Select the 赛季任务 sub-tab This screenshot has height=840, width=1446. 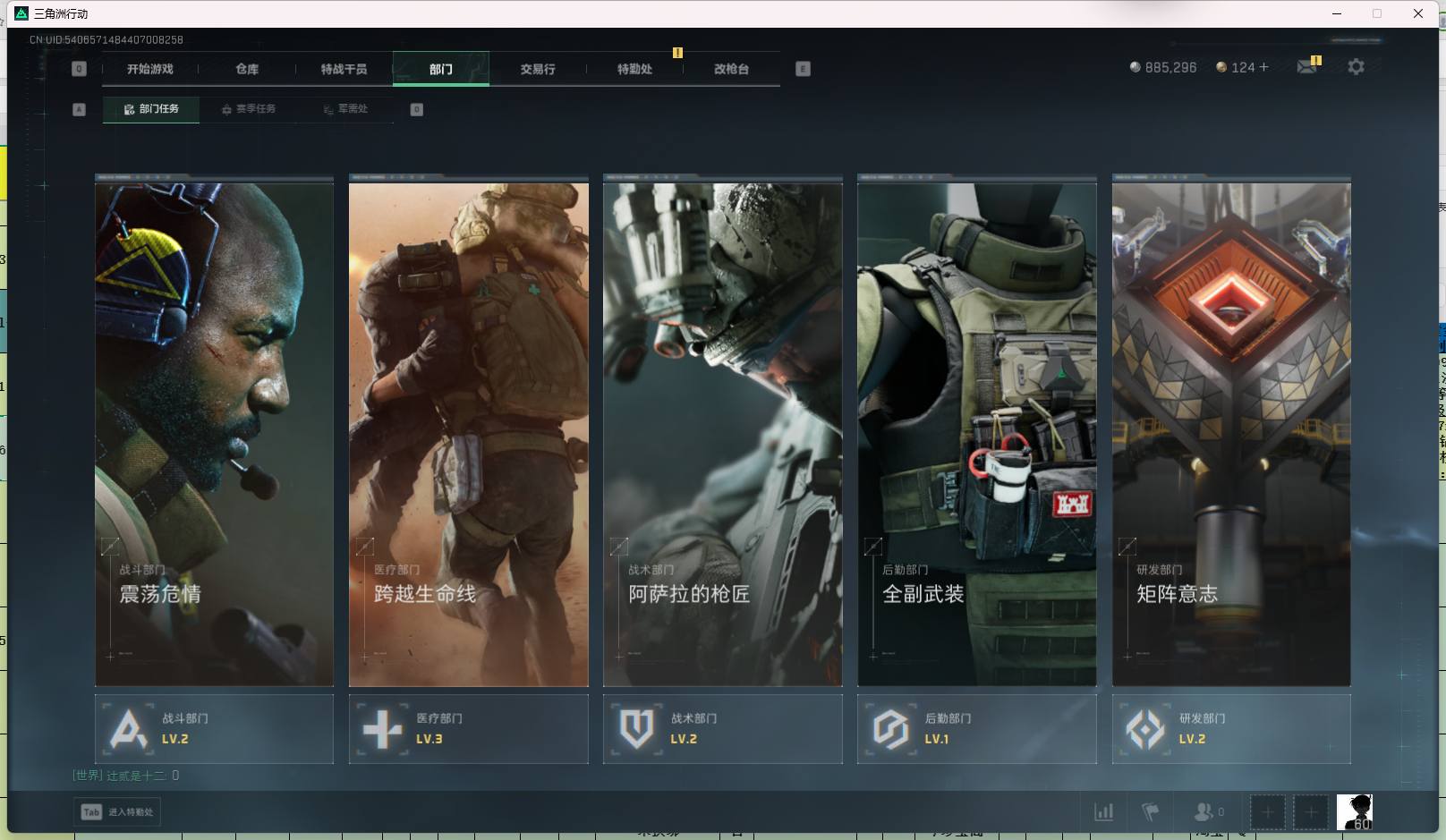point(249,109)
